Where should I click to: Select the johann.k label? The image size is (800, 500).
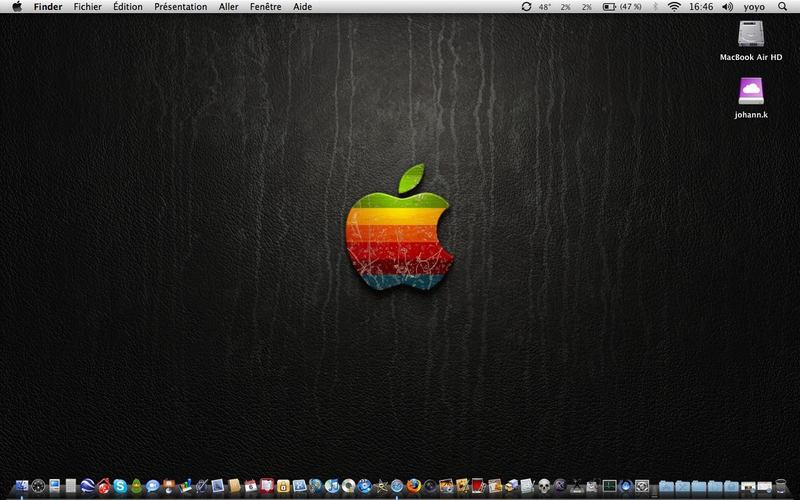pos(751,114)
